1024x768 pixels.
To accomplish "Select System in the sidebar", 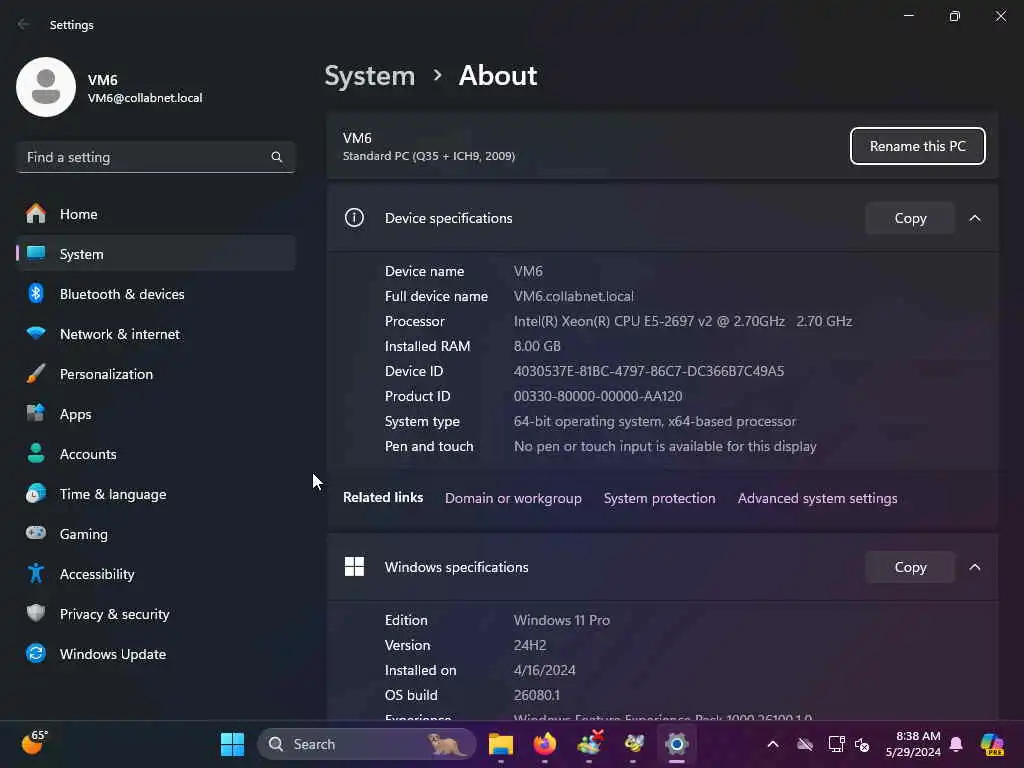I will coord(155,254).
